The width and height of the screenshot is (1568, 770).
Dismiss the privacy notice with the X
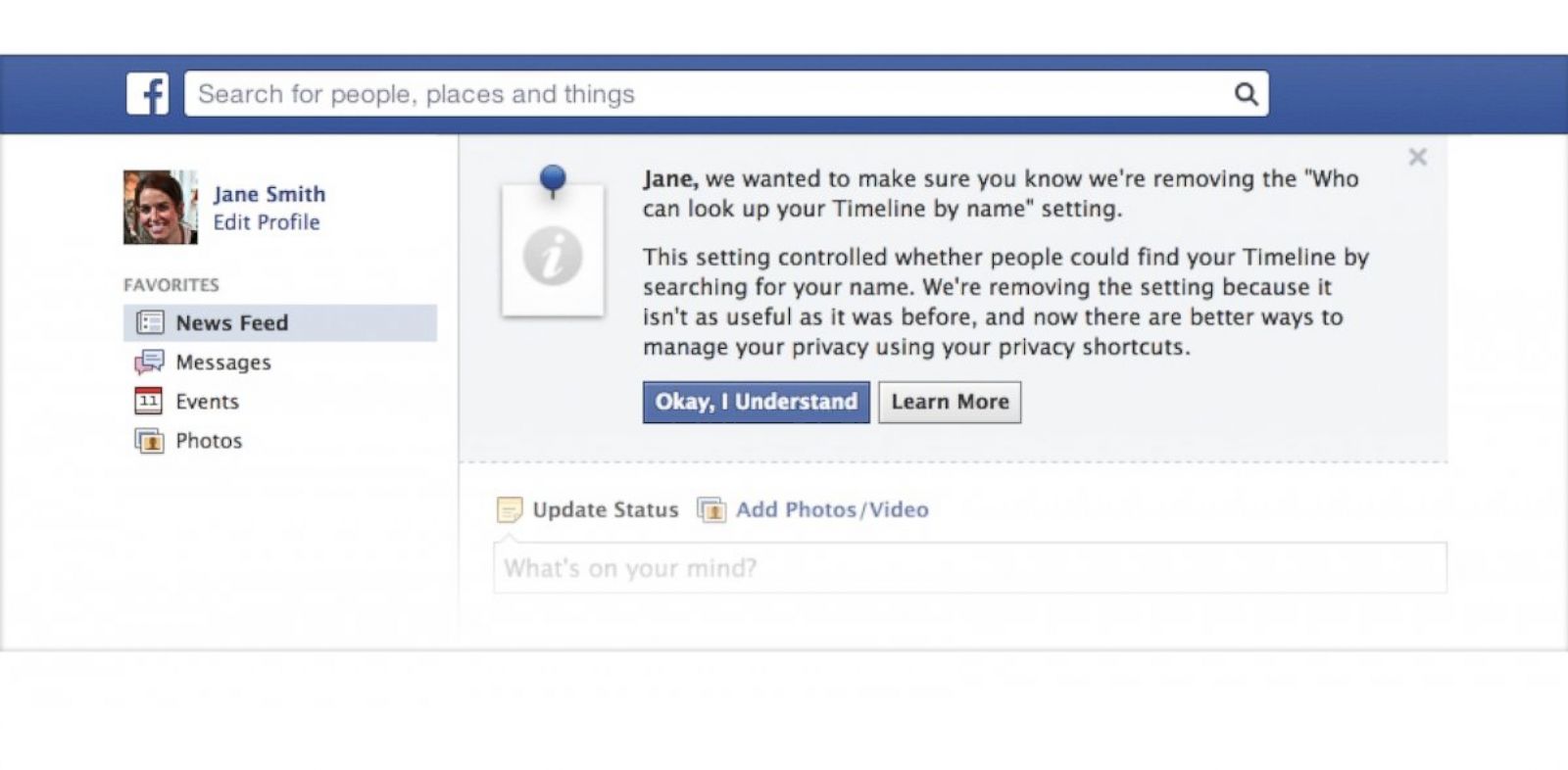pos(1417,157)
